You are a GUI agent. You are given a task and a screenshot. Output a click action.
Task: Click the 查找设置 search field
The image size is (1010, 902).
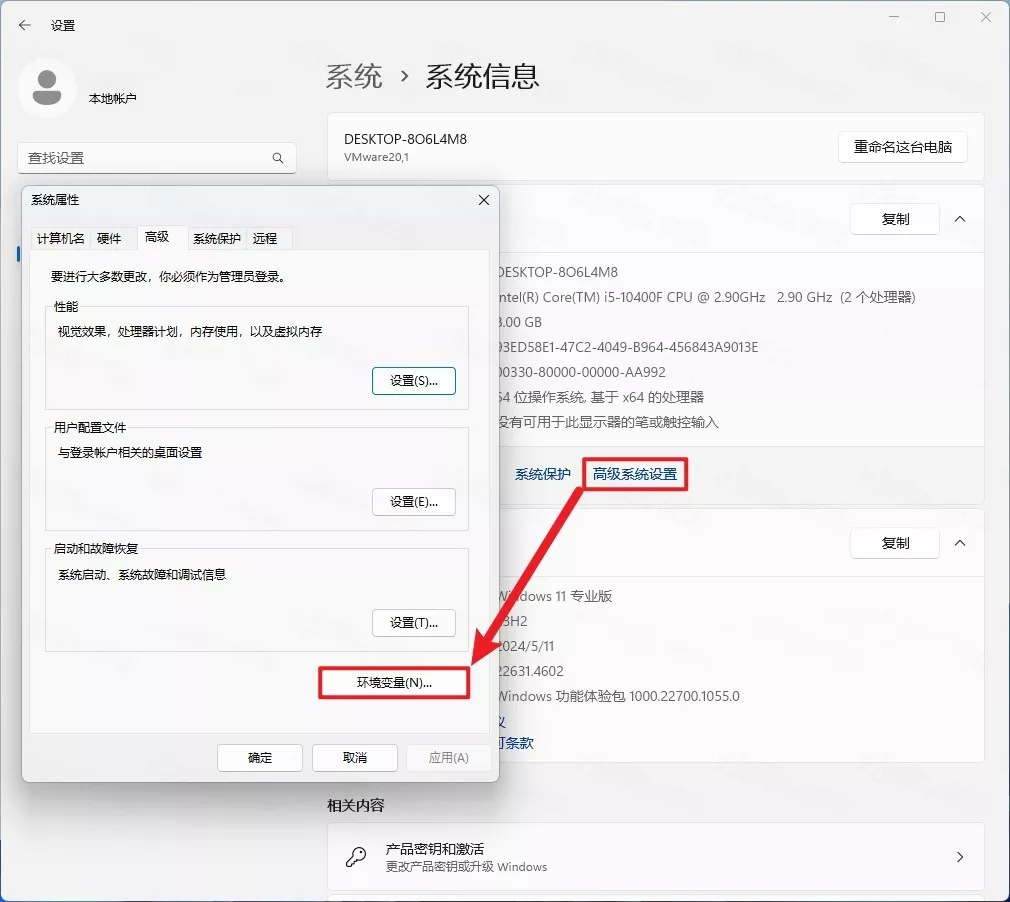click(145, 158)
